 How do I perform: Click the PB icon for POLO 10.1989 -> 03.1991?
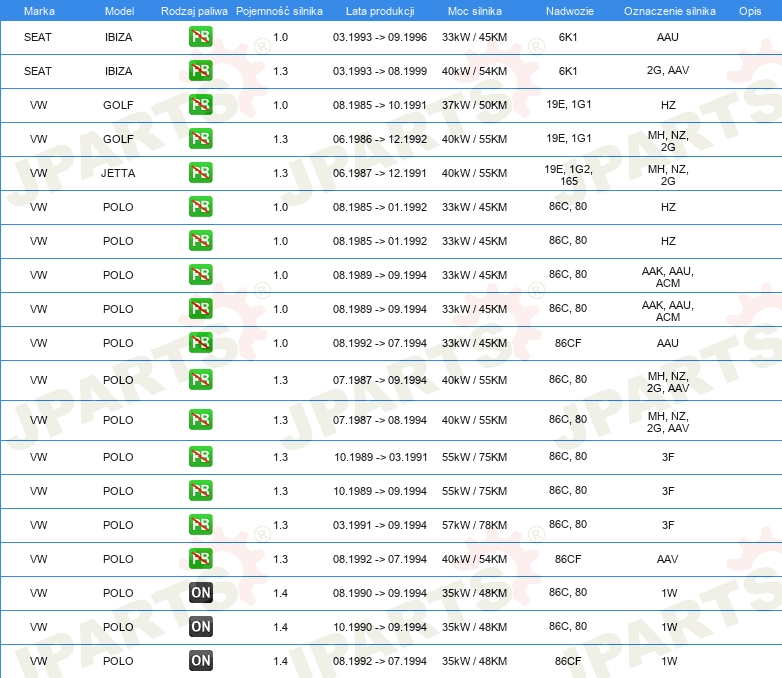coord(200,457)
